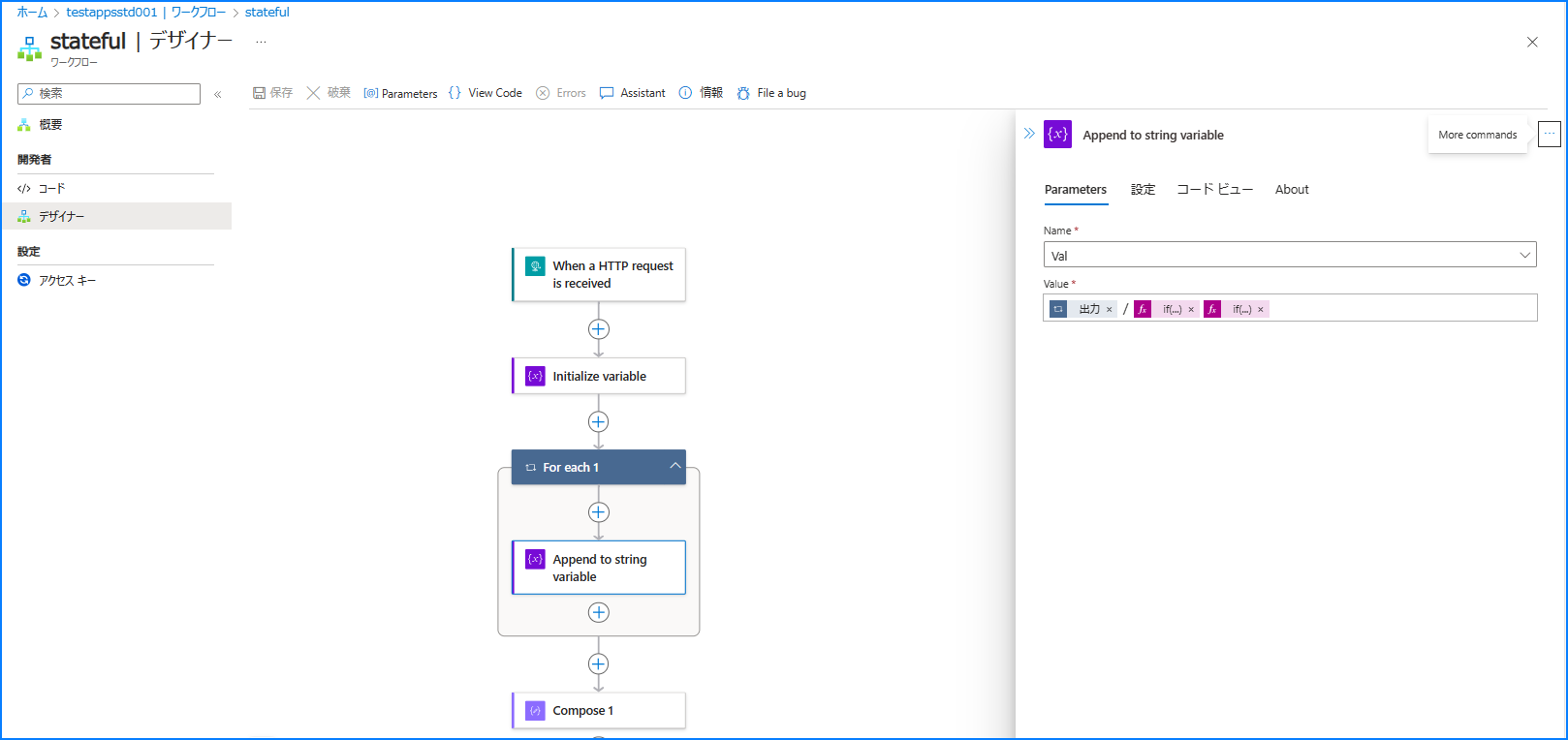
Task: Add step after the HTTP request trigger
Action: (x=599, y=329)
